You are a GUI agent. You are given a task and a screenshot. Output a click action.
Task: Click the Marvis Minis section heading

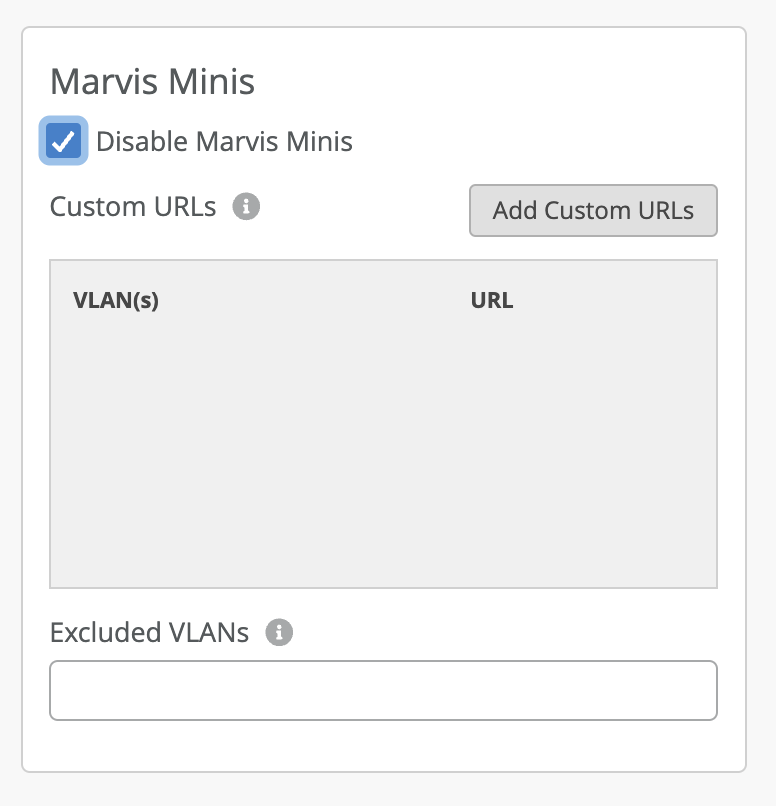coord(152,81)
